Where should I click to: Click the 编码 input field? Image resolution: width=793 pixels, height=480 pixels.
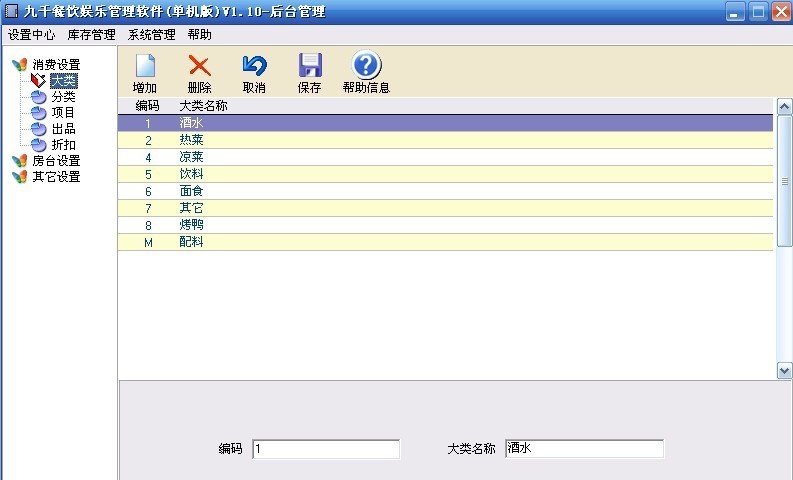click(326, 449)
